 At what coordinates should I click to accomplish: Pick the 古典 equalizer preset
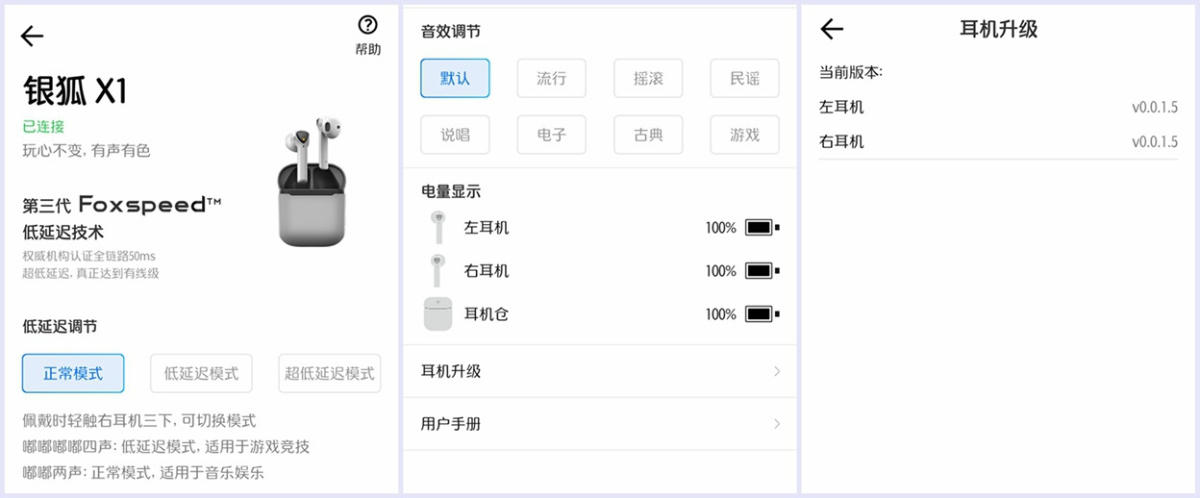point(648,135)
